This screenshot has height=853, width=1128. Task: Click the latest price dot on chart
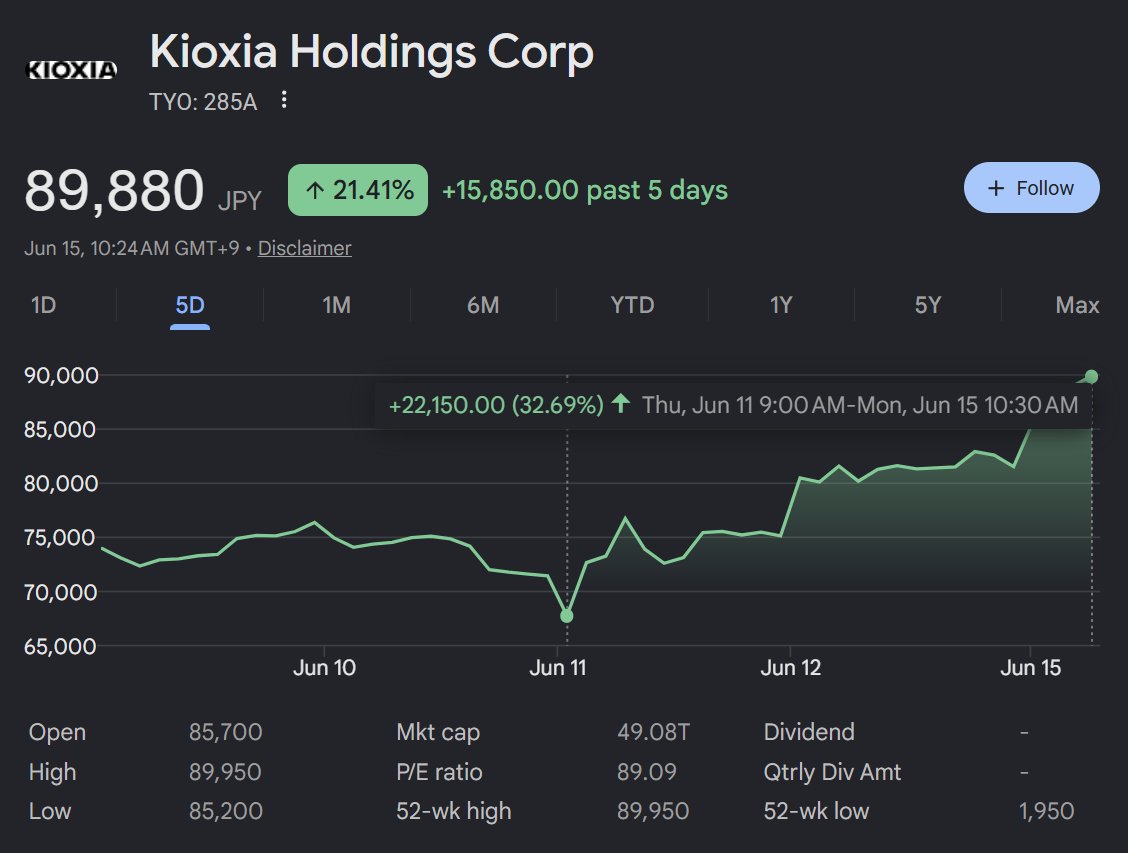click(1091, 376)
